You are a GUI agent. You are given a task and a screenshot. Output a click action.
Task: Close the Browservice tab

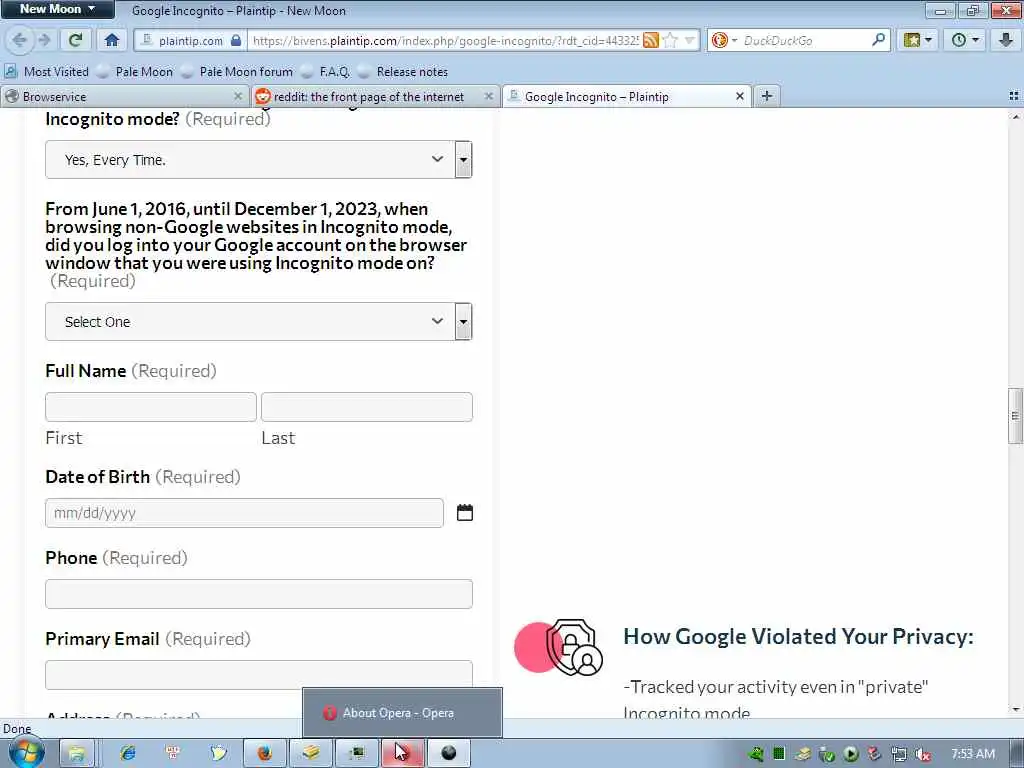click(238, 97)
